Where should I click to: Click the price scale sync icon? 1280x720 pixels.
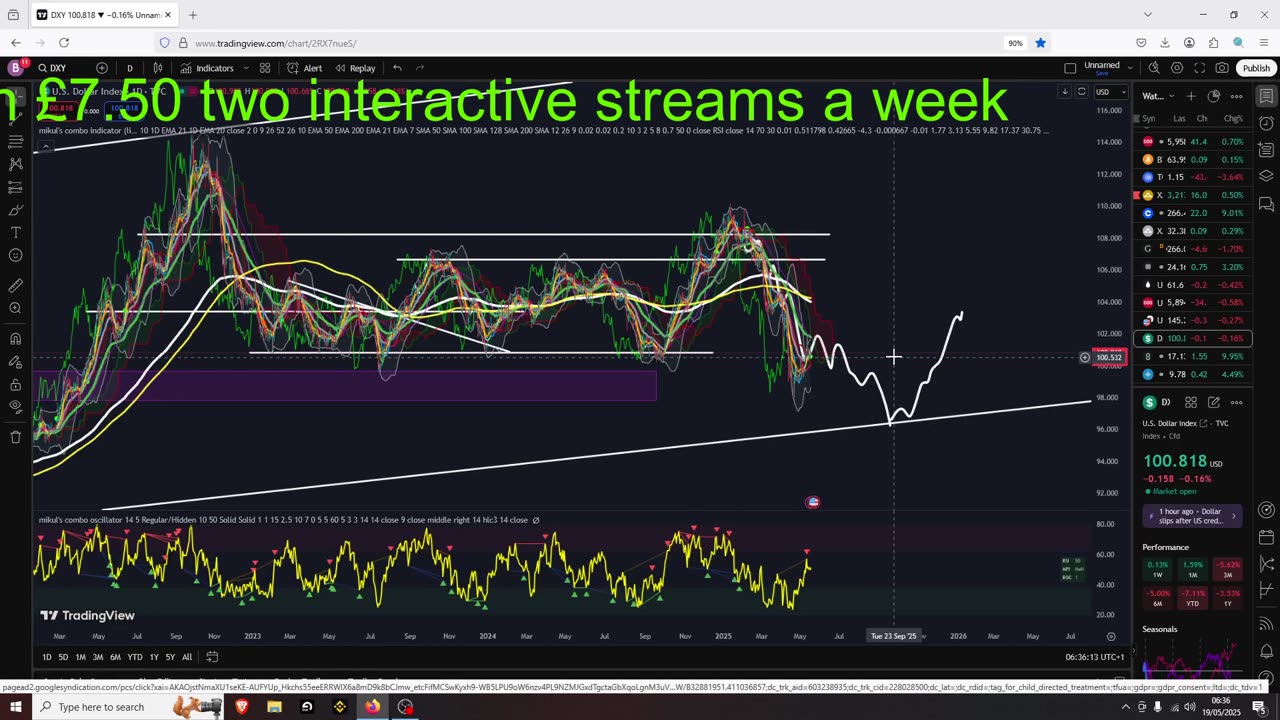tap(1081, 92)
